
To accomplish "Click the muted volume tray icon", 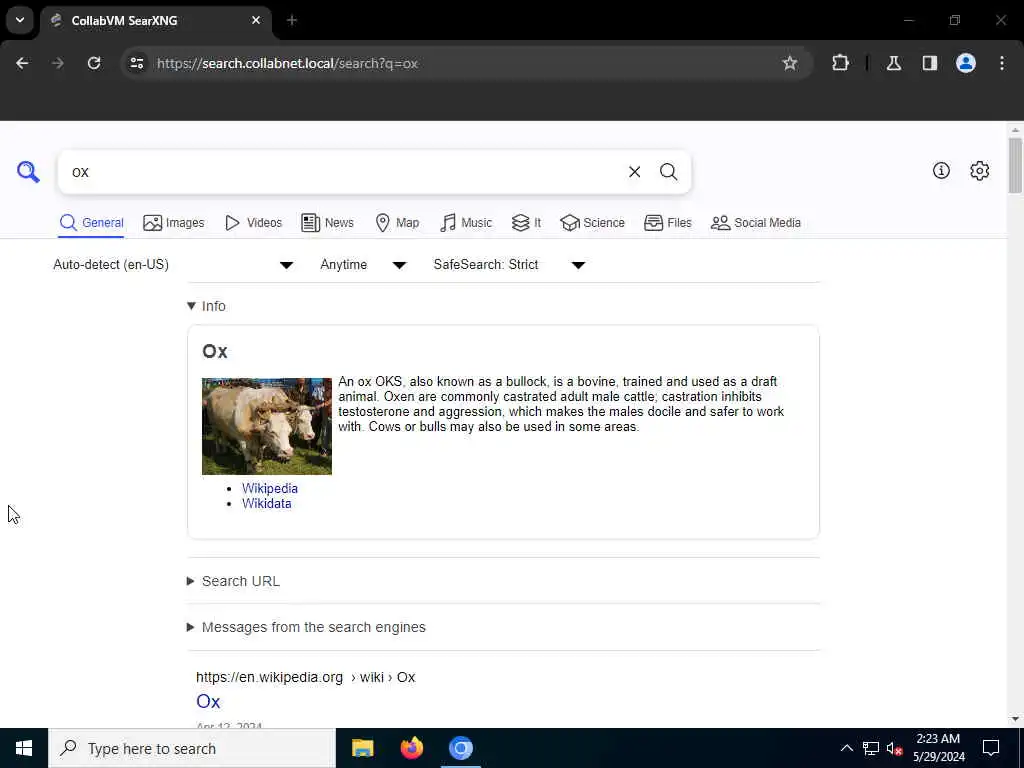I will [894, 749].
